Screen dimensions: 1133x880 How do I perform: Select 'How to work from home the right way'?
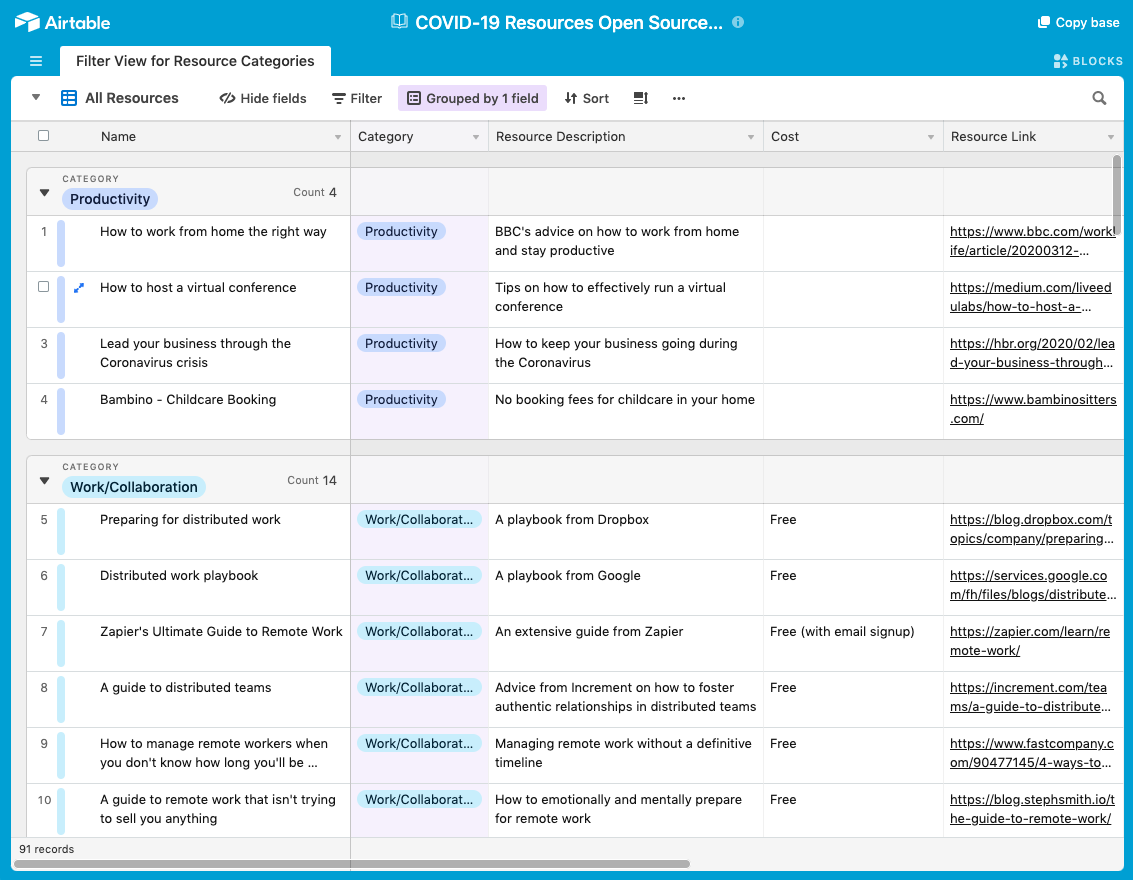coord(213,232)
